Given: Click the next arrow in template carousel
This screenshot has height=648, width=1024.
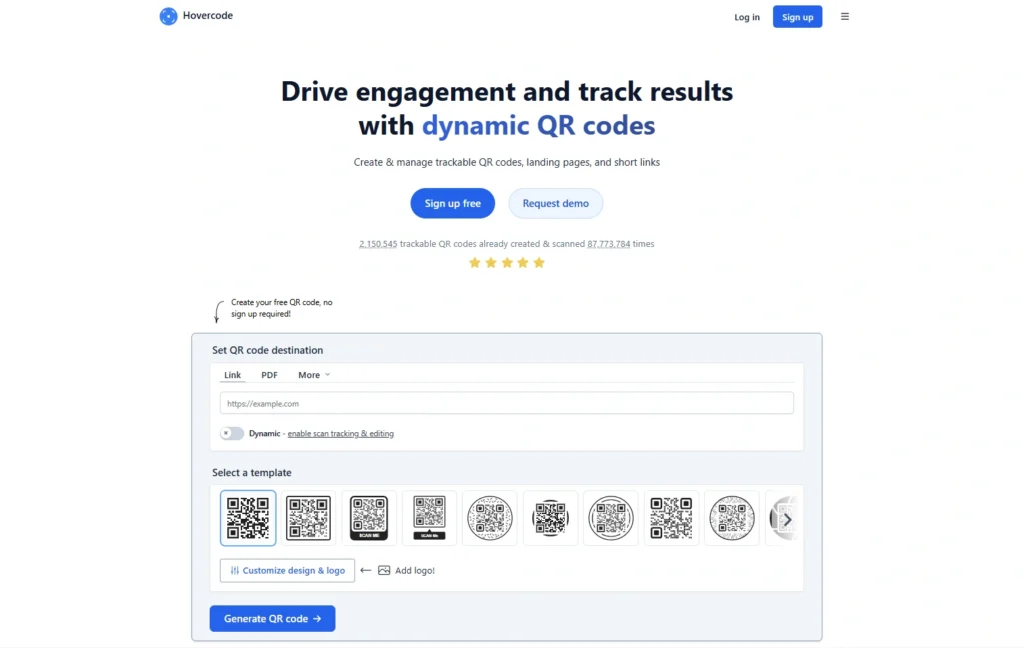Looking at the screenshot, I should [x=787, y=519].
